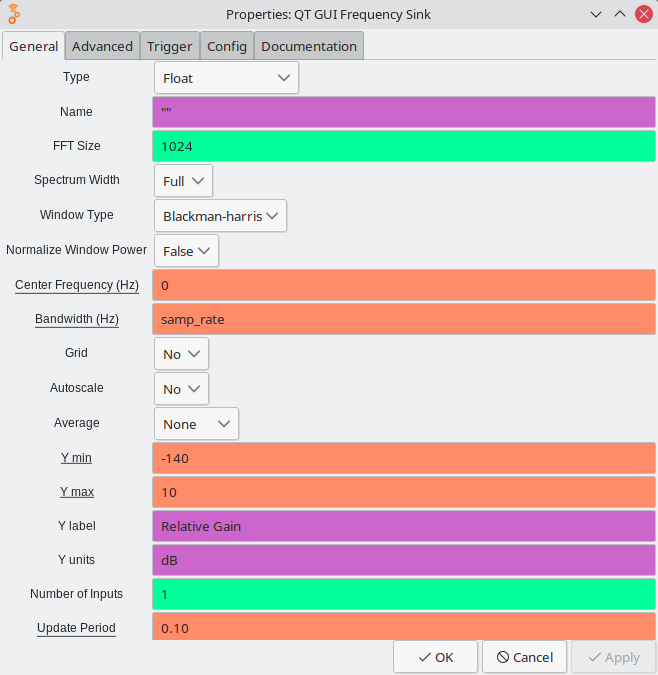Open the Trigger tab

(x=169, y=46)
